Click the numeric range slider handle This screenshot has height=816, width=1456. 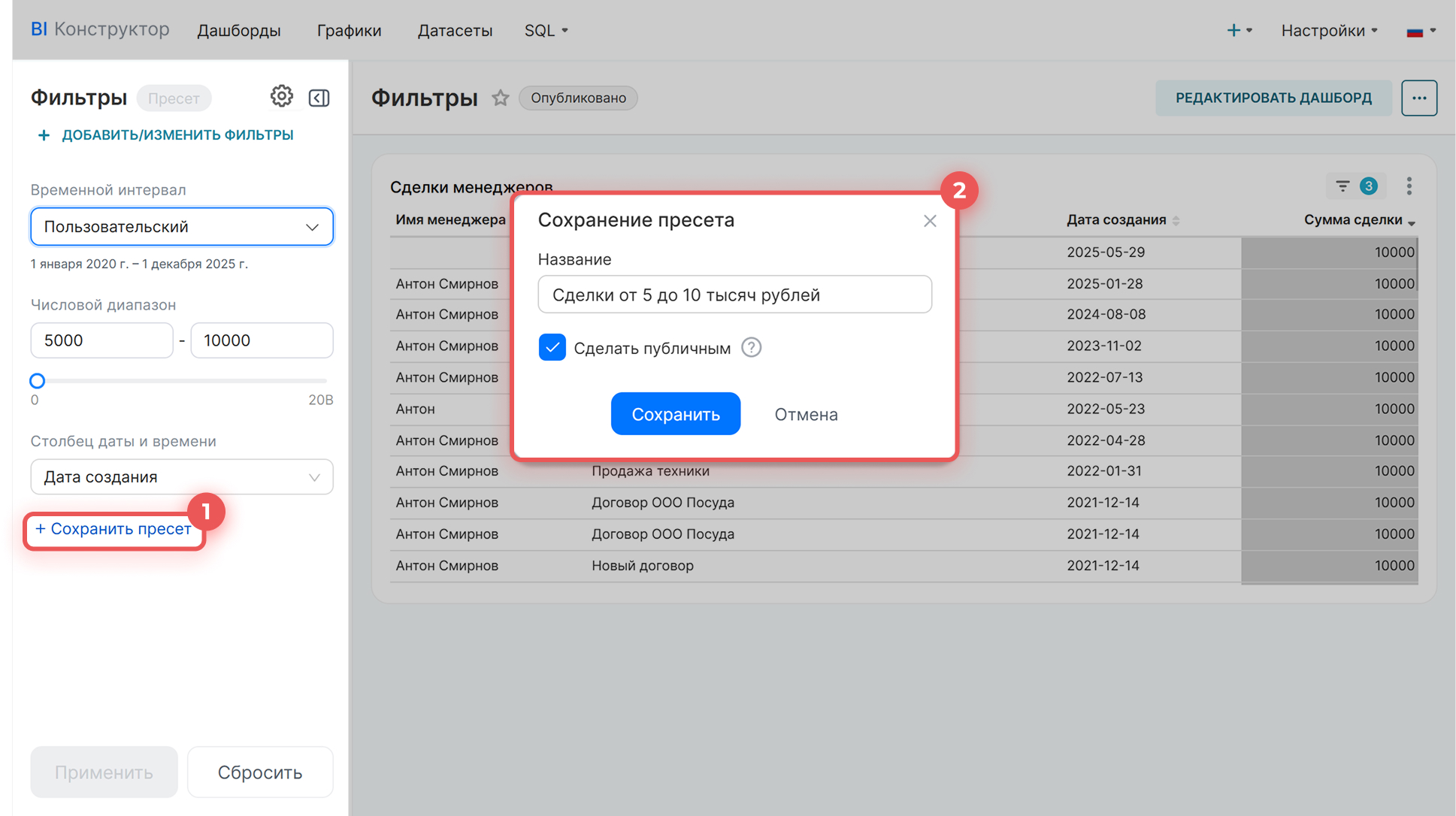(37, 381)
